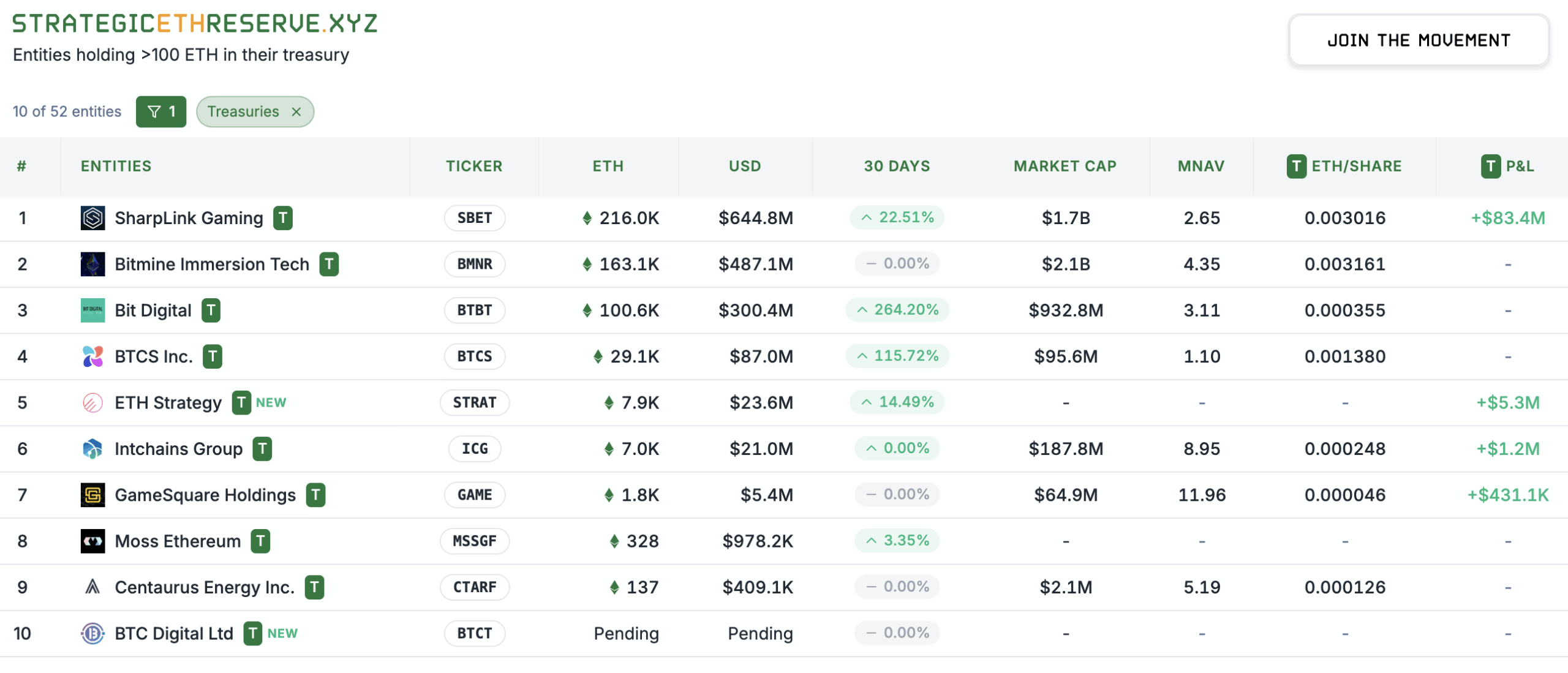Sort table by USD column header
Image resolution: width=1568 pixels, height=673 pixels.
(745, 166)
